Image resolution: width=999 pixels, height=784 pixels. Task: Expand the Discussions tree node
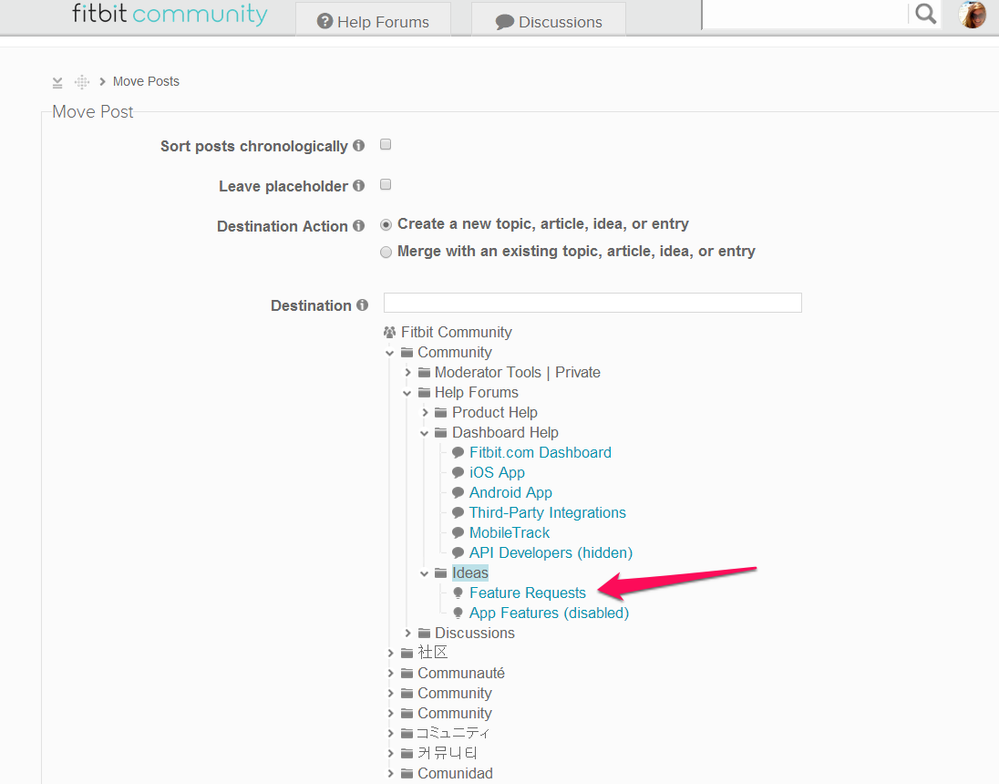[x=408, y=632]
